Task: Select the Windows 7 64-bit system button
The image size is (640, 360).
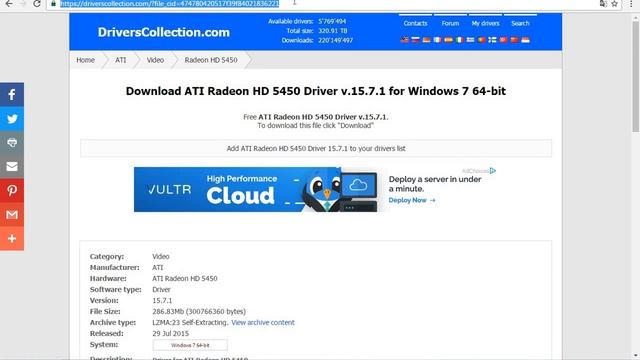Action: pyautogui.click(x=190, y=345)
